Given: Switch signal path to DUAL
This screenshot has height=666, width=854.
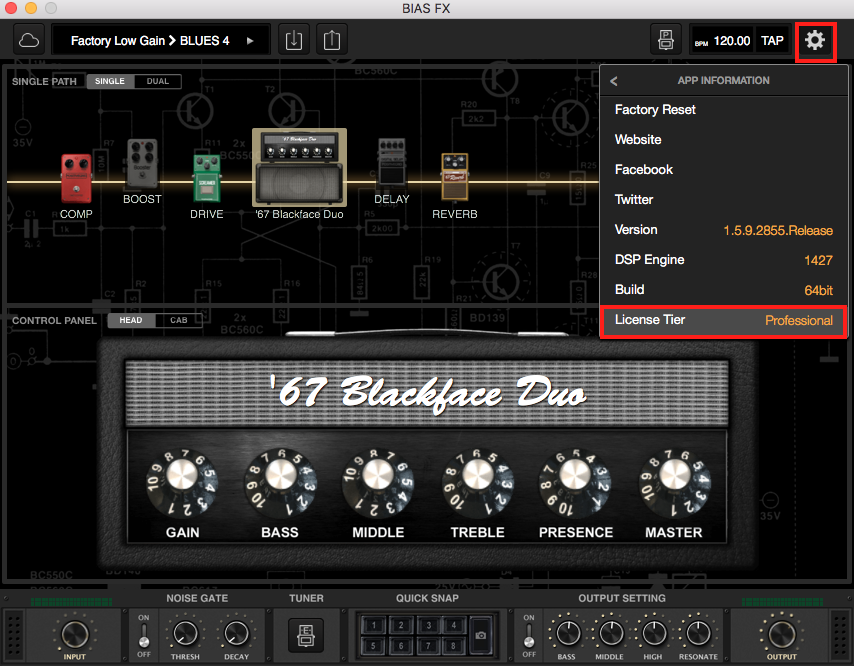Looking at the screenshot, I should coord(158,81).
